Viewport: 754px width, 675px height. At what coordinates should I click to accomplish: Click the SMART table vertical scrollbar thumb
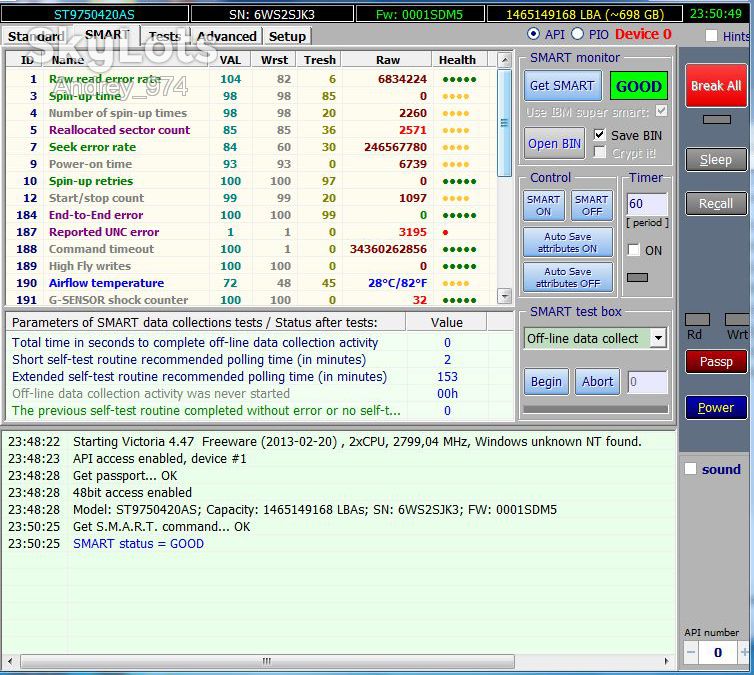pos(504,123)
